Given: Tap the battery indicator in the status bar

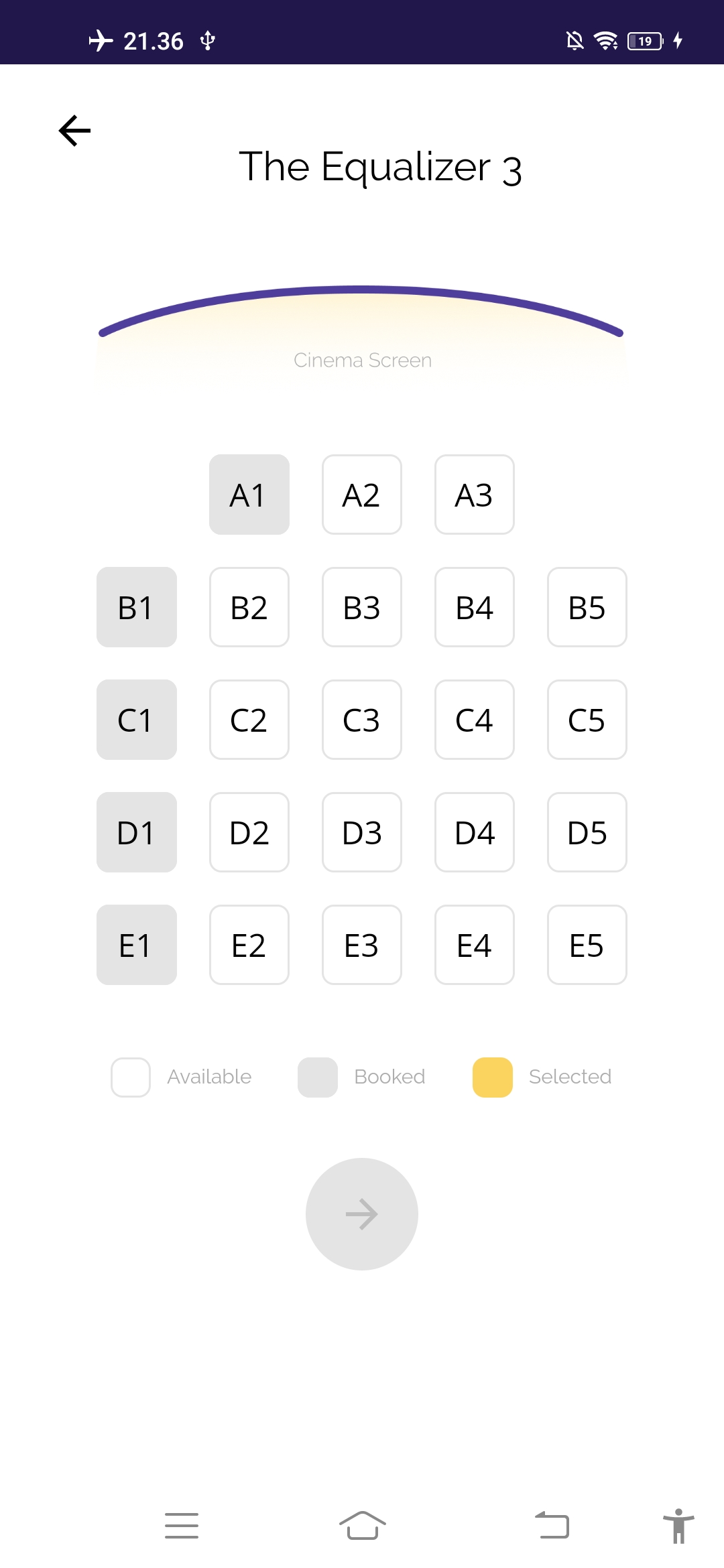Looking at the screenshot, I should [644, 41].
